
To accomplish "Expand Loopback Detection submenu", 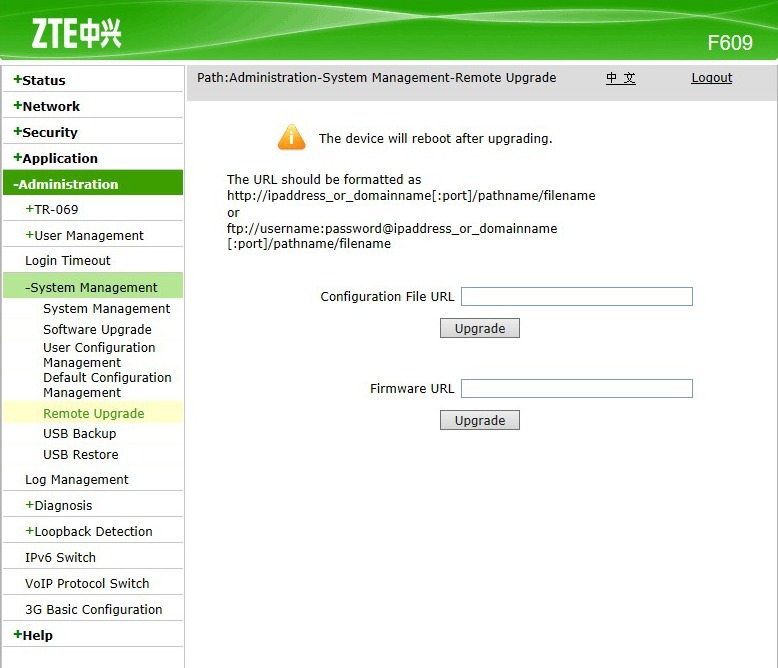I will (x=89, y=532).
